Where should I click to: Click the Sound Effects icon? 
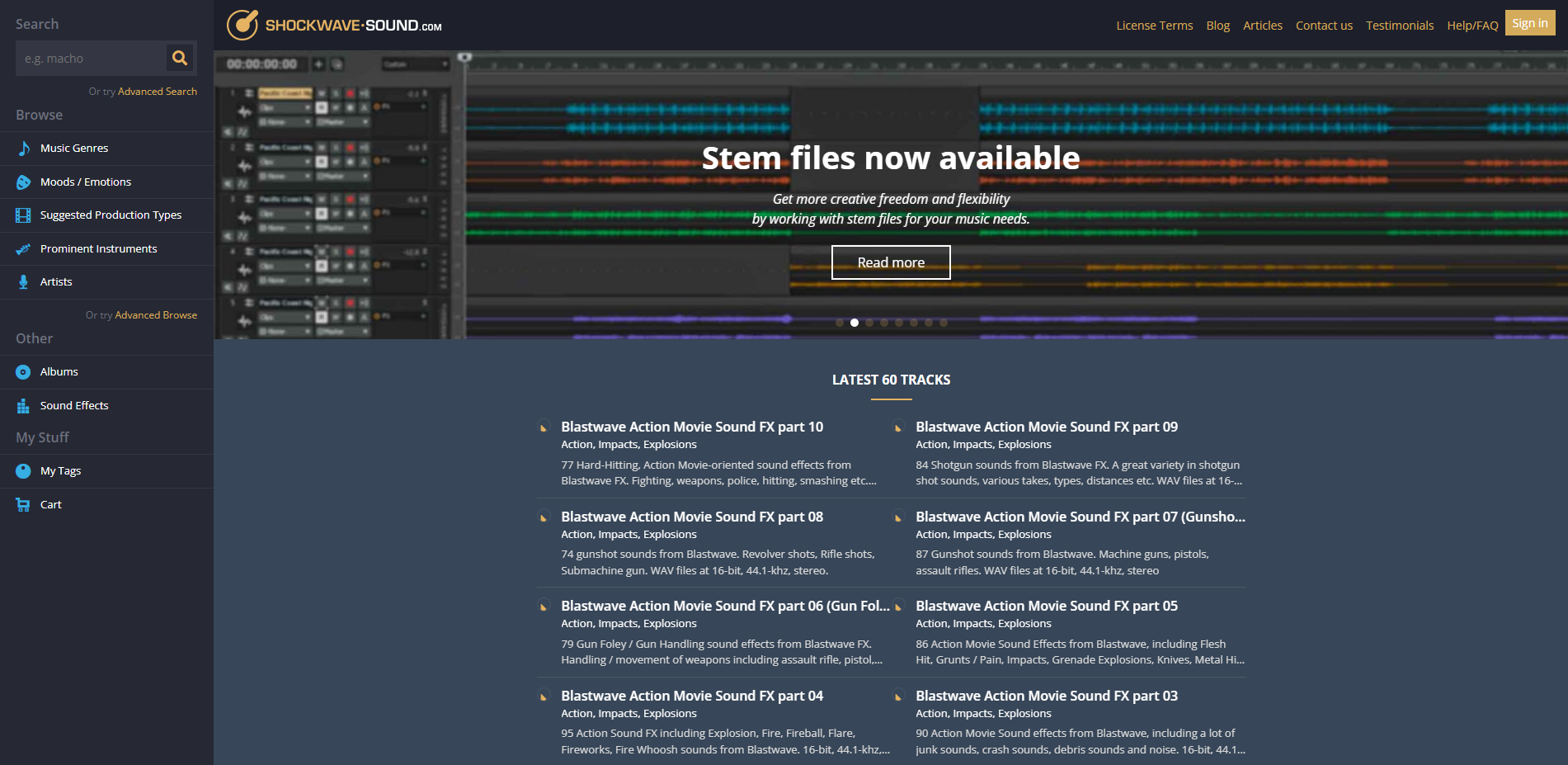(24, 406)
